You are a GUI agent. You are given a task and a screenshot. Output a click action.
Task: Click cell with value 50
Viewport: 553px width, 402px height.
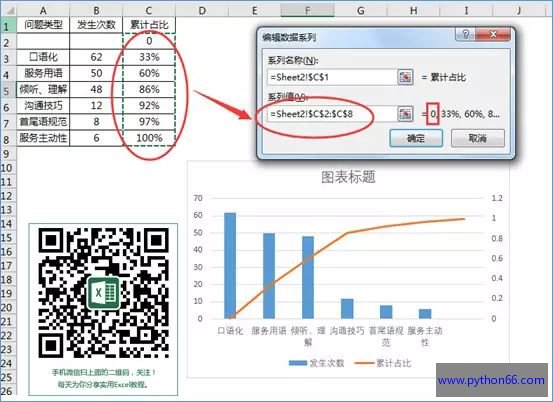(x=96, y=73)
